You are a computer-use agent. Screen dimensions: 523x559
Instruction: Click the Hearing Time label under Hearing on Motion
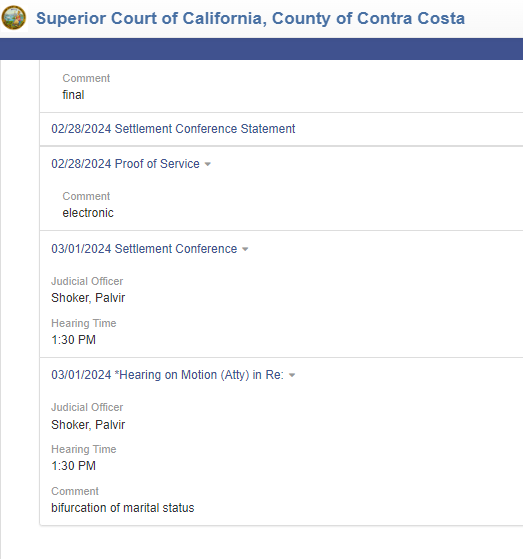click(84, 449)
